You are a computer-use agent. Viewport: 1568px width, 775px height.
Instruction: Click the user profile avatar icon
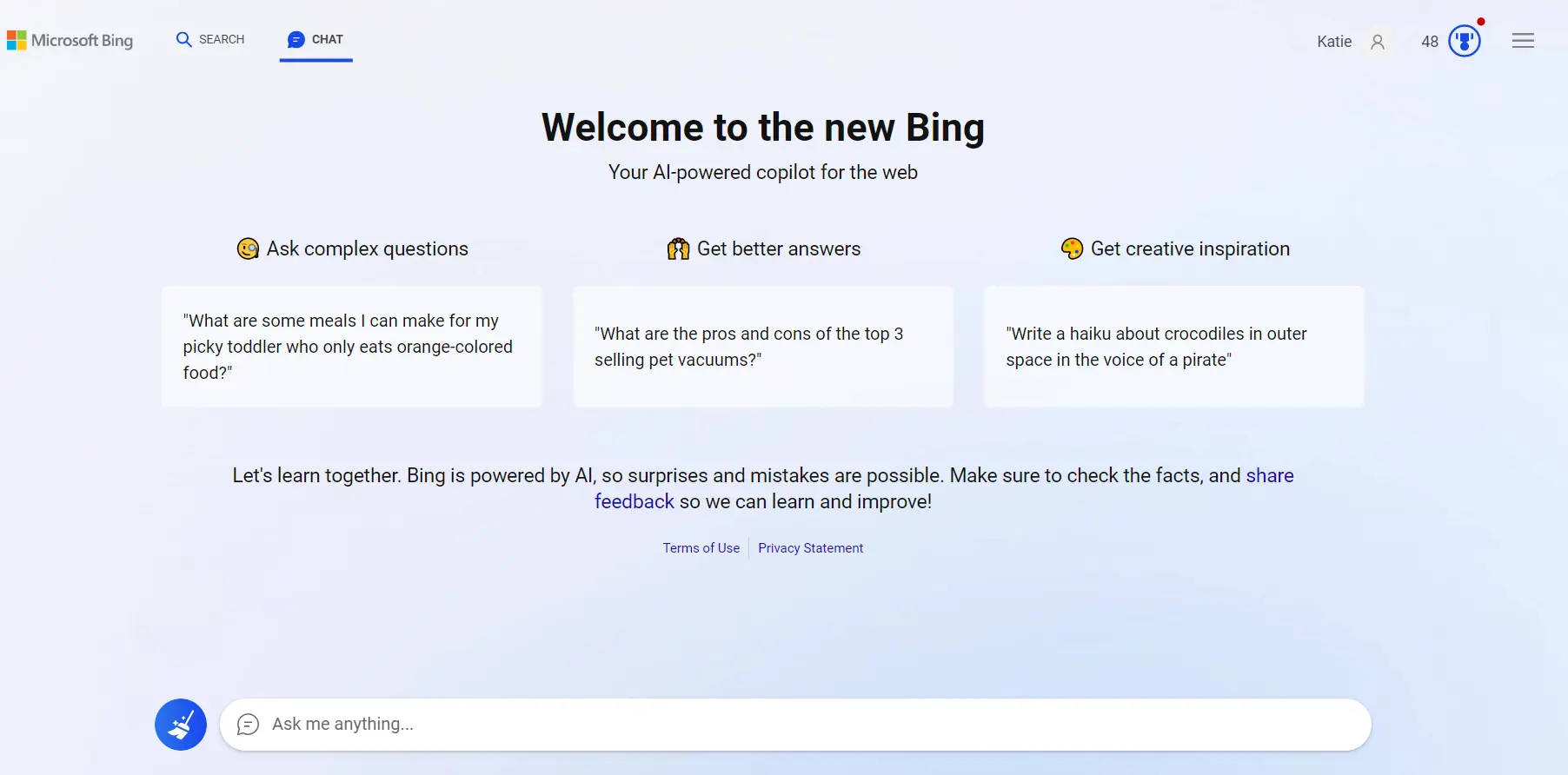(x=1378, y=42)
